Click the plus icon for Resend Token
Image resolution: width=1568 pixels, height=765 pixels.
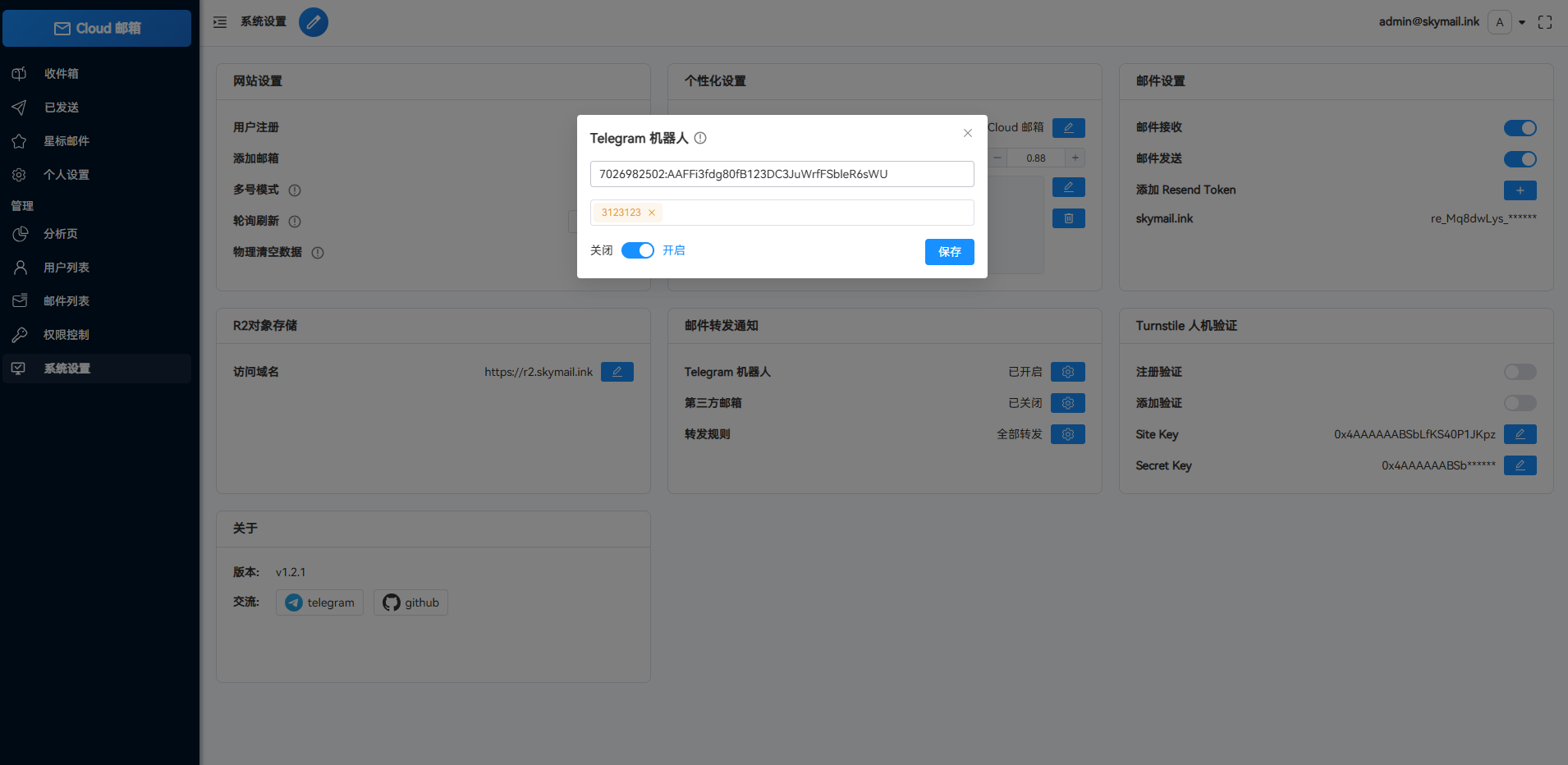coord(1520,190)
